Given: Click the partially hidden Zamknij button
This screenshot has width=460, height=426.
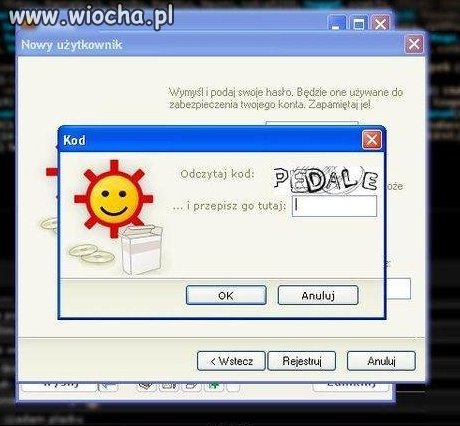Looking at the screenshot, I should tap(351, 386).
